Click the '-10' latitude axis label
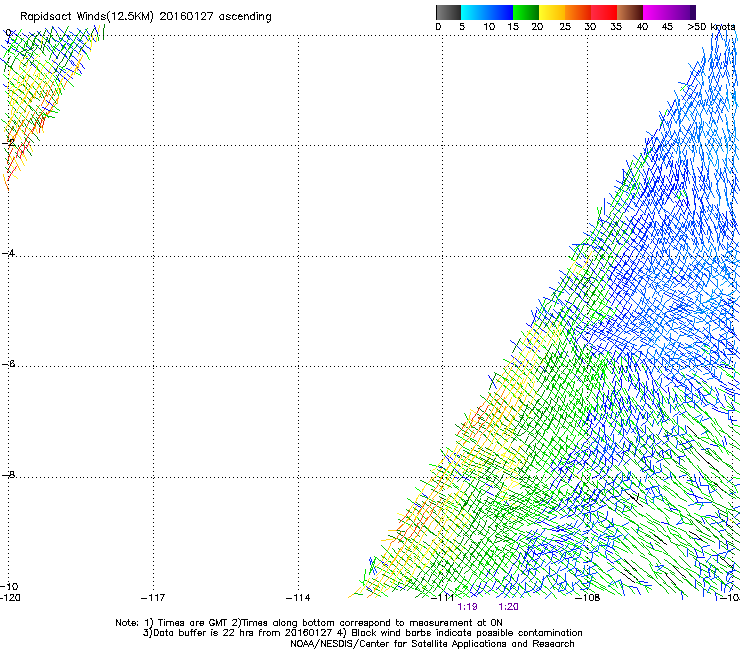This screenshot has width=740, height=650. pyautogui.click(x=9, y=586)
